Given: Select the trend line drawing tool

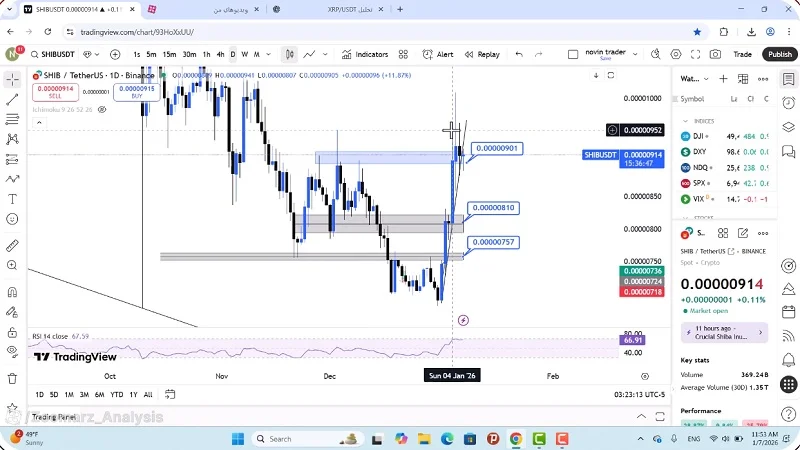Looking at the screenshot, I should point(12,100).
